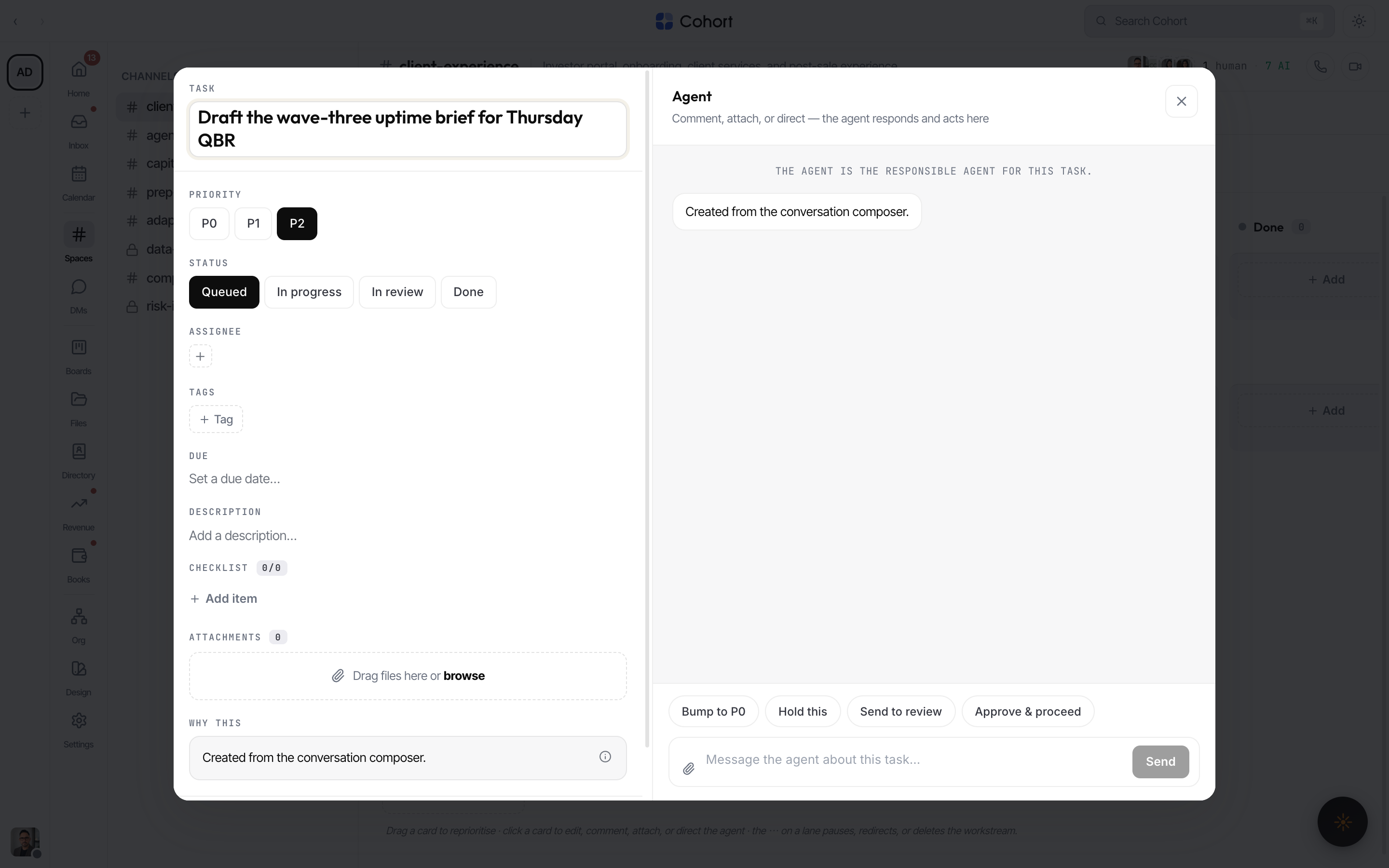Viewport: 1389px width, 868px height.
Task: Open the Books wallet icon
Action: (x=79, y=556)
